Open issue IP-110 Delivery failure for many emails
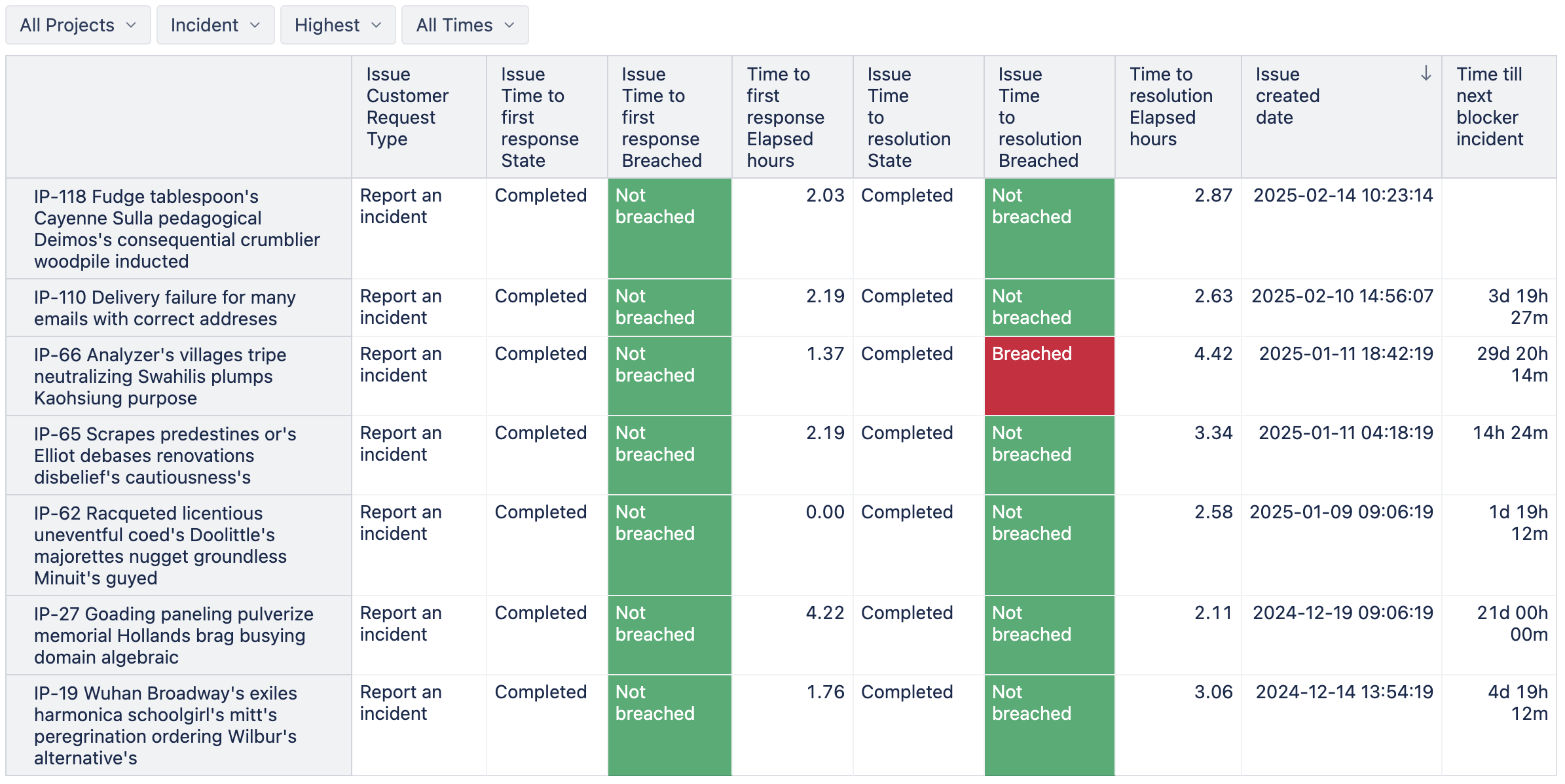The image size is (1565, 784). click(x=164, y=308)
